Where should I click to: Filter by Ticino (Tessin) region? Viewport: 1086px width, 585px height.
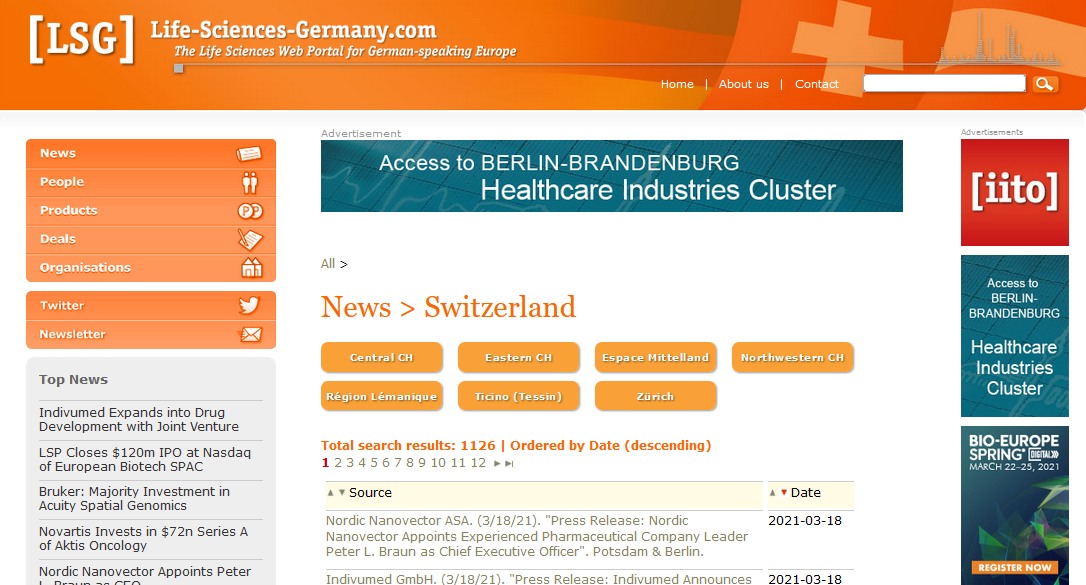519,396
